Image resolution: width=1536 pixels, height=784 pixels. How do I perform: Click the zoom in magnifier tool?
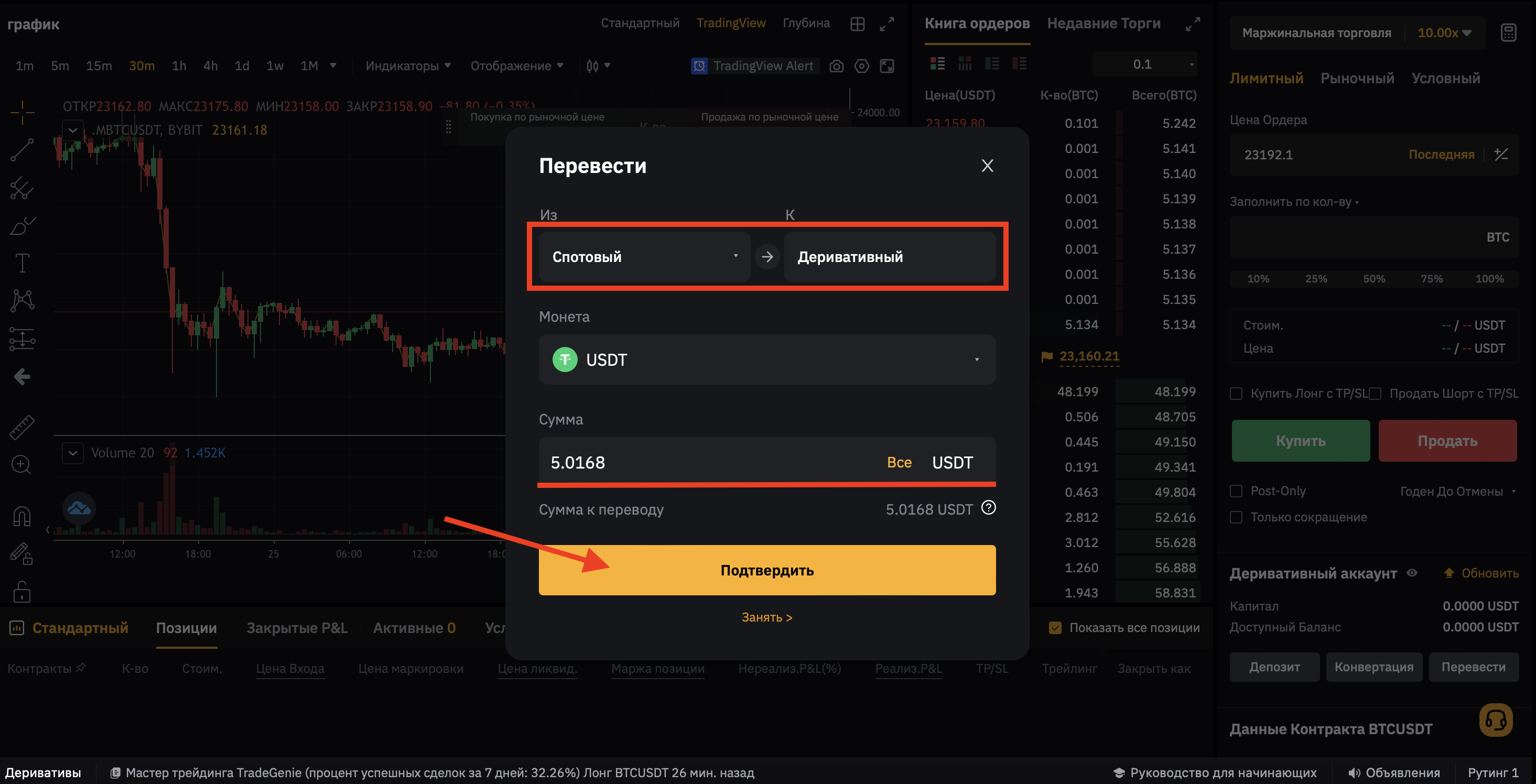tap(22, 464)
